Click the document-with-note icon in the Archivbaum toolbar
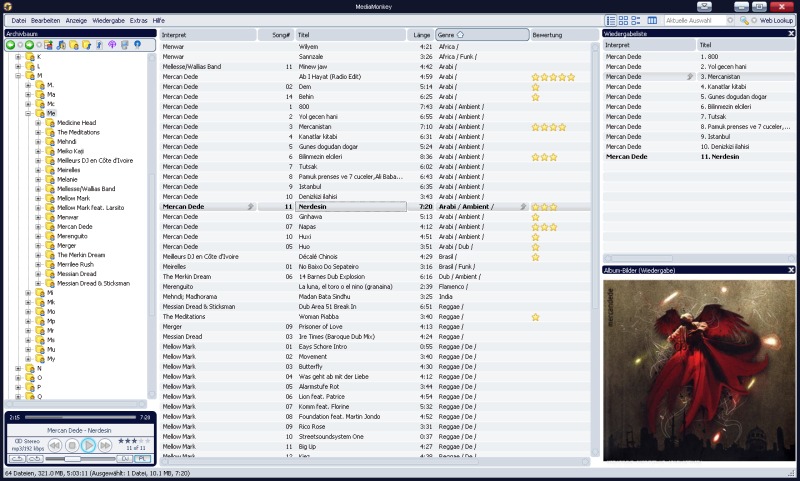The height and width of the screenshot is (481, 800). tap(99, 45)
